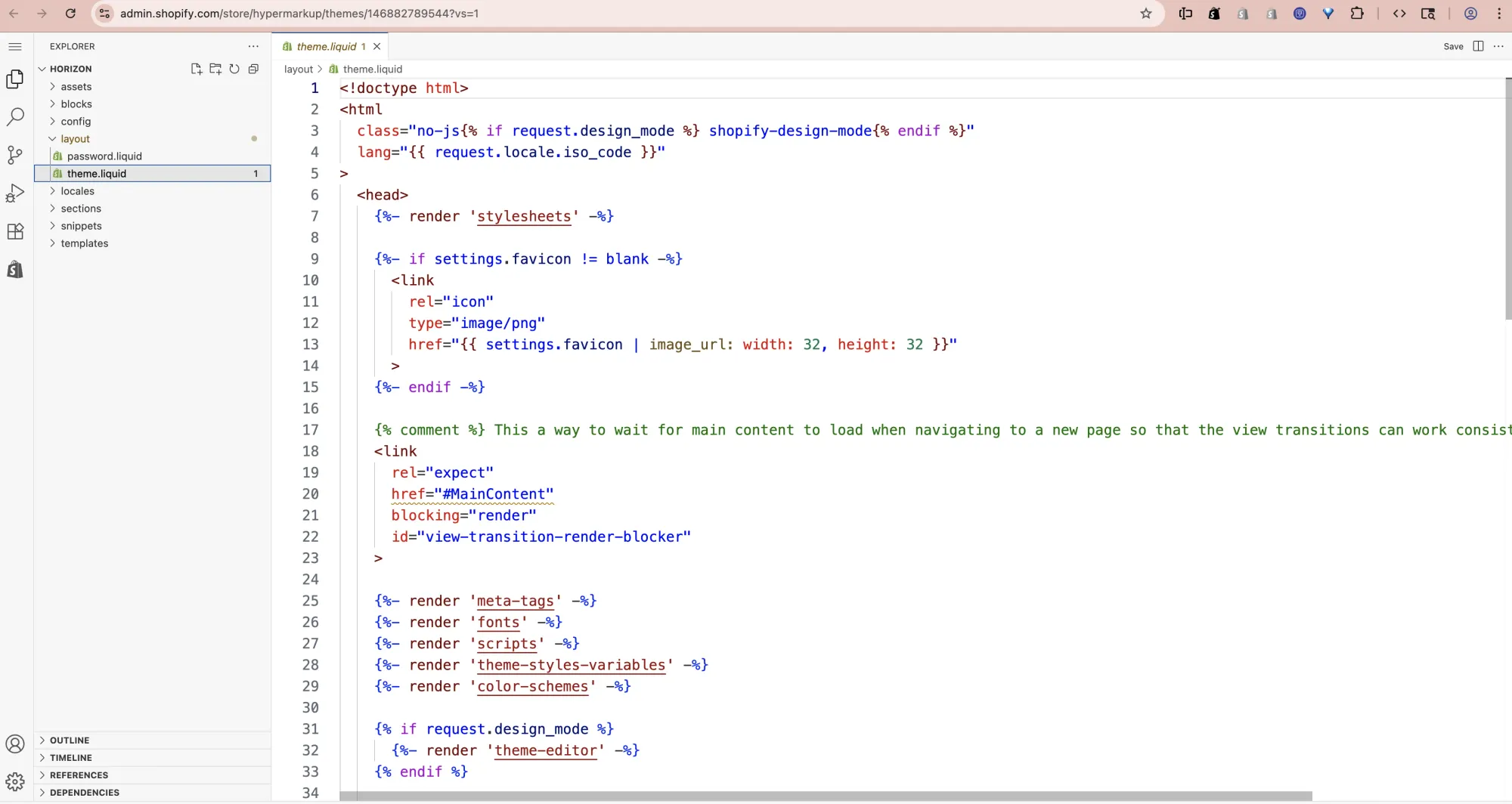Click the Save button
The height and width of the screenshot is (804, 1512).
pyautogui.click(x=1454, y=46)
